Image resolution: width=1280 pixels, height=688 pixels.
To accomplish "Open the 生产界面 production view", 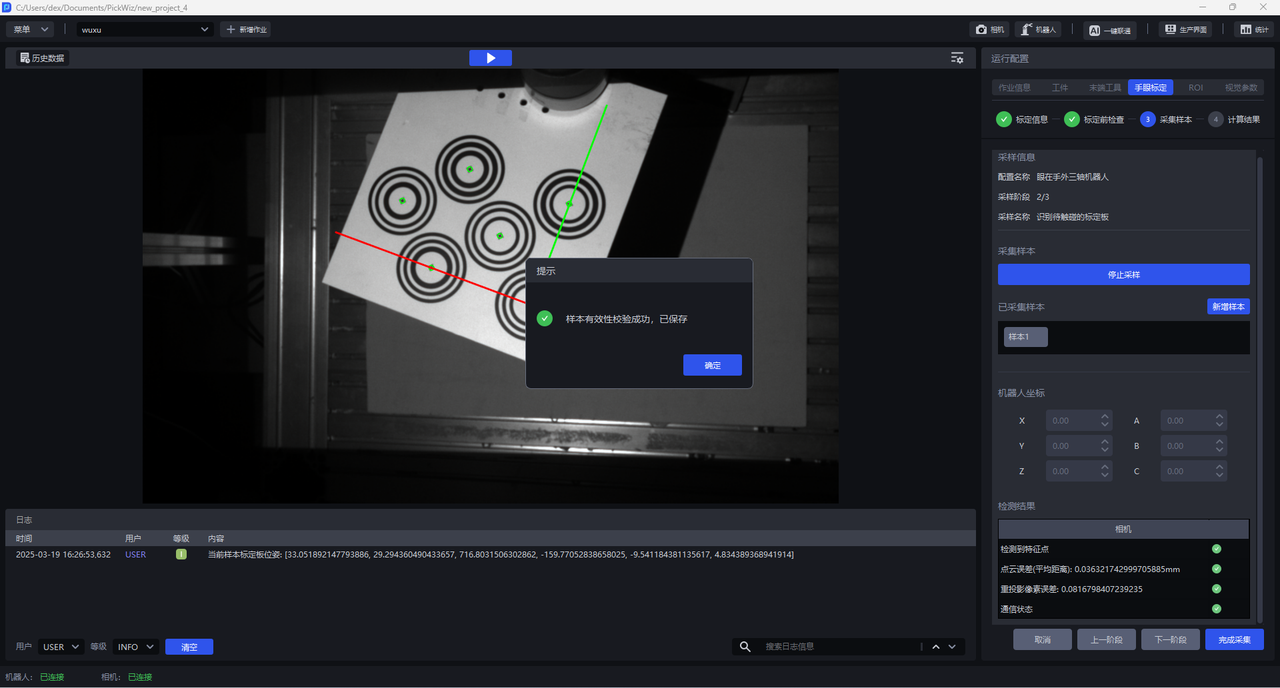I will coord(1185,30).
